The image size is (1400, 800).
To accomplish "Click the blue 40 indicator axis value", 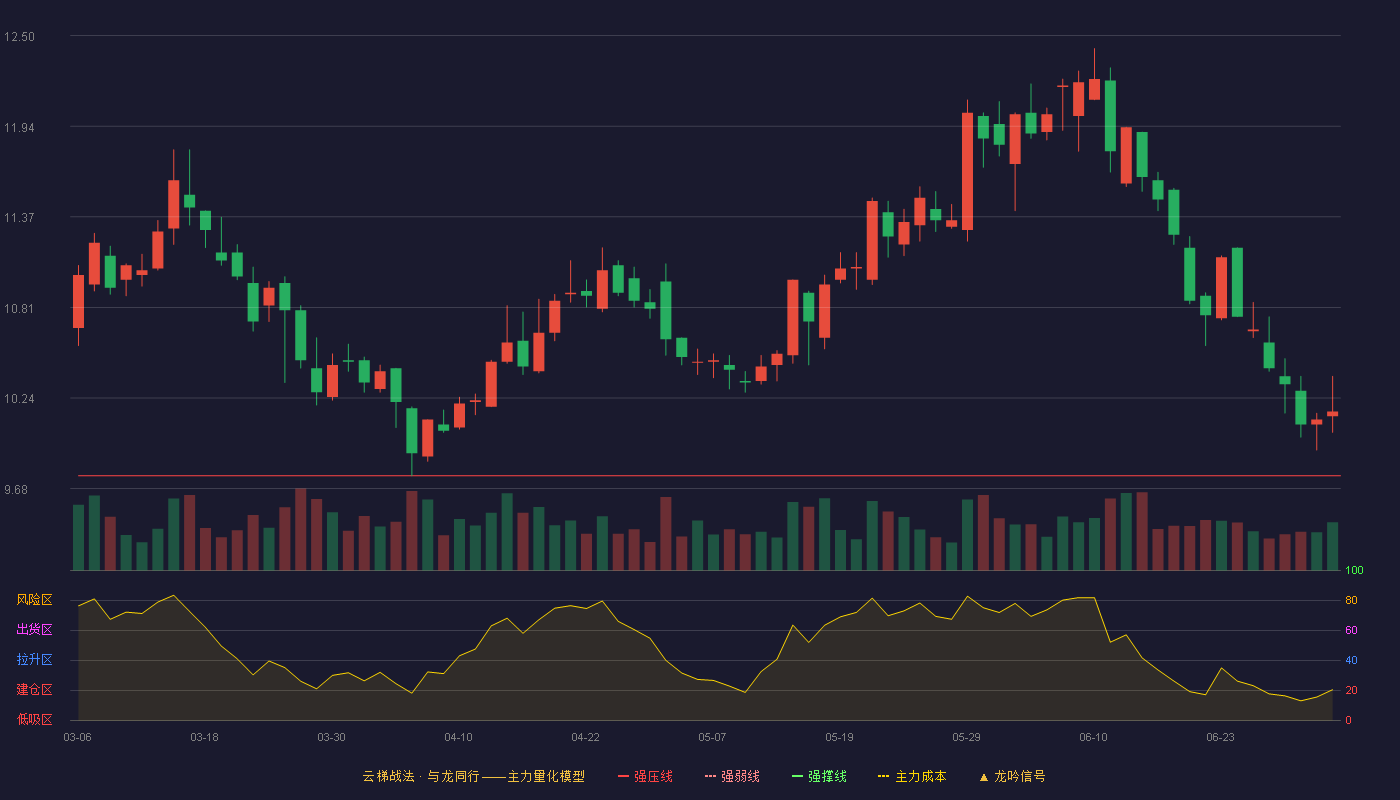I will coord(1351,661).
